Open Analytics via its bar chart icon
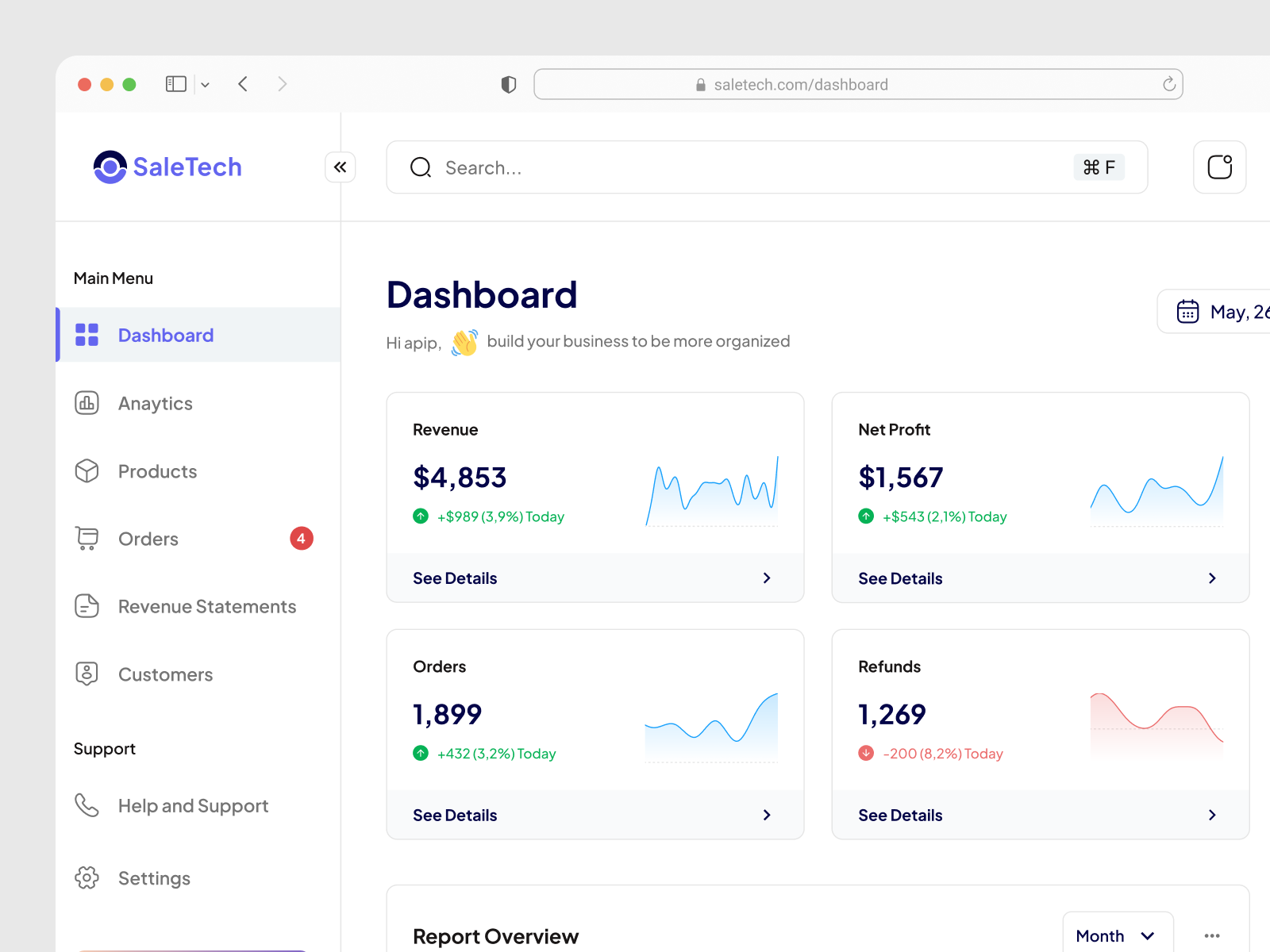Viewport: 1270px width, 952px height. (x=87, y=403)
